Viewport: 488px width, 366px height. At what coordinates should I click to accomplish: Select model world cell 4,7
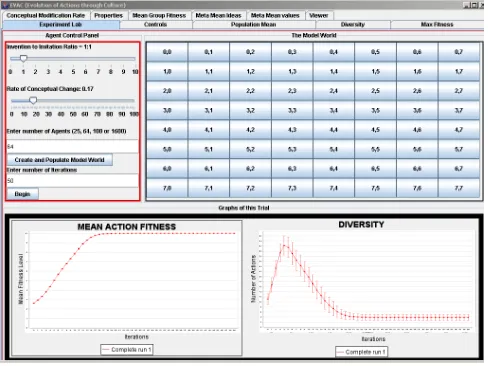coord(459,130)
